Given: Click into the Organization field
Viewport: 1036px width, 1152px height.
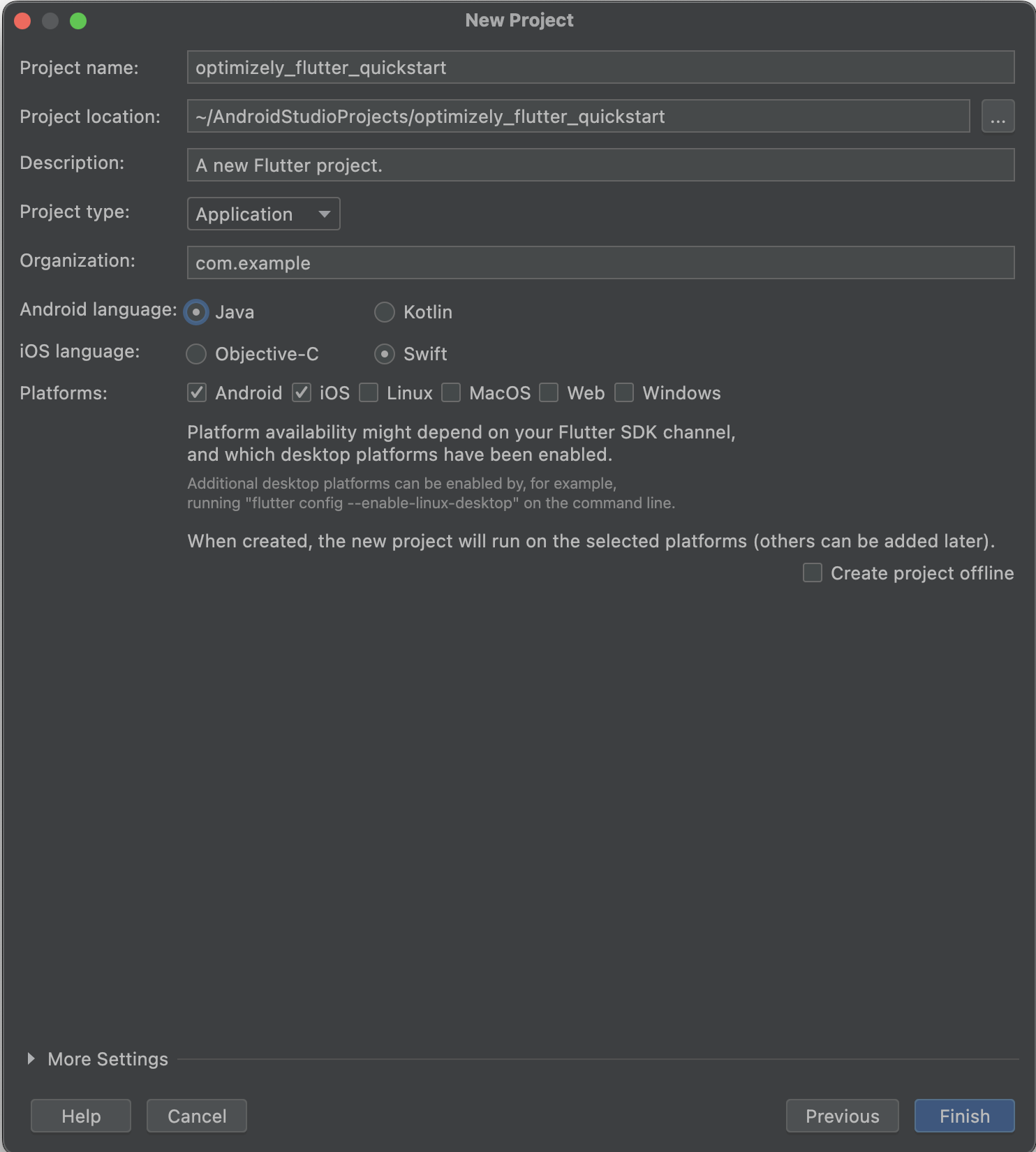Looking at the screenshot, I should [x=600, y=263].
